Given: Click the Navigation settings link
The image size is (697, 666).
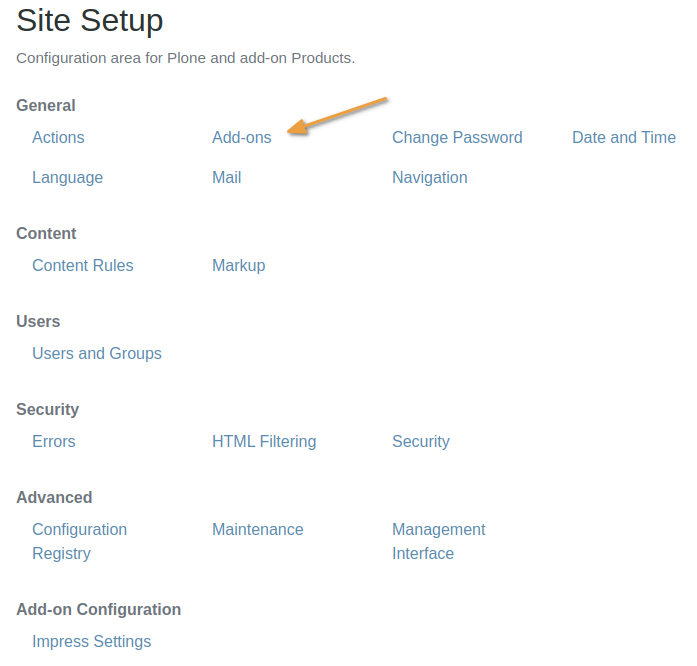Looking at the screenshot, I should click(429, 178).
